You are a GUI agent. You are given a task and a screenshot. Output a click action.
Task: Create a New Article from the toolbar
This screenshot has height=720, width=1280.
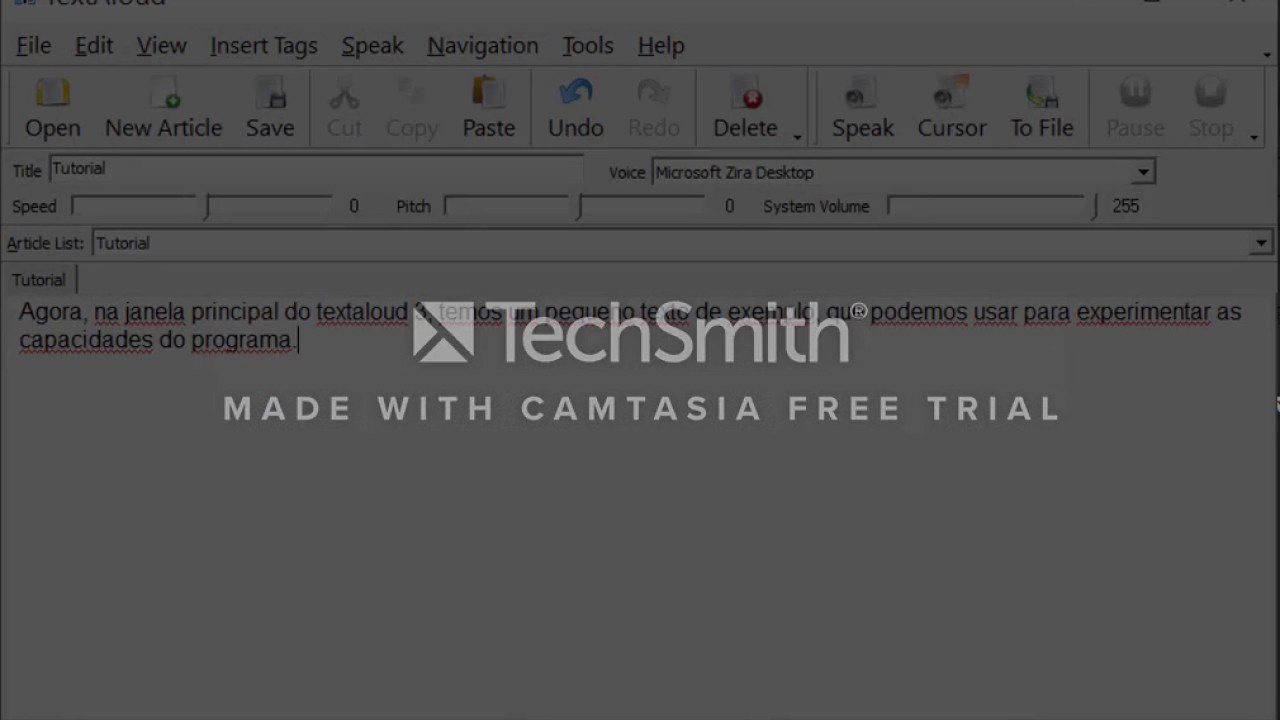(x=163, y=108)
